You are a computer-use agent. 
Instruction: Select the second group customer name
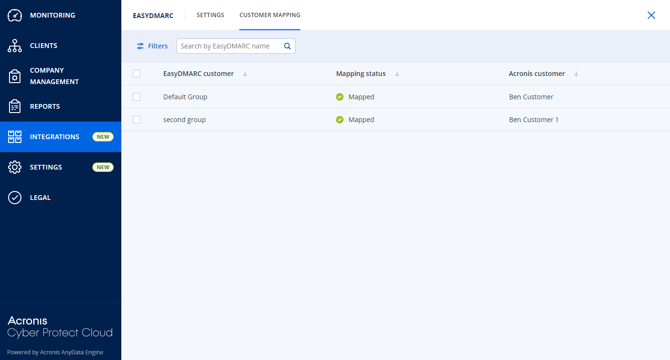pyautogui.click(x=184, y=120)
